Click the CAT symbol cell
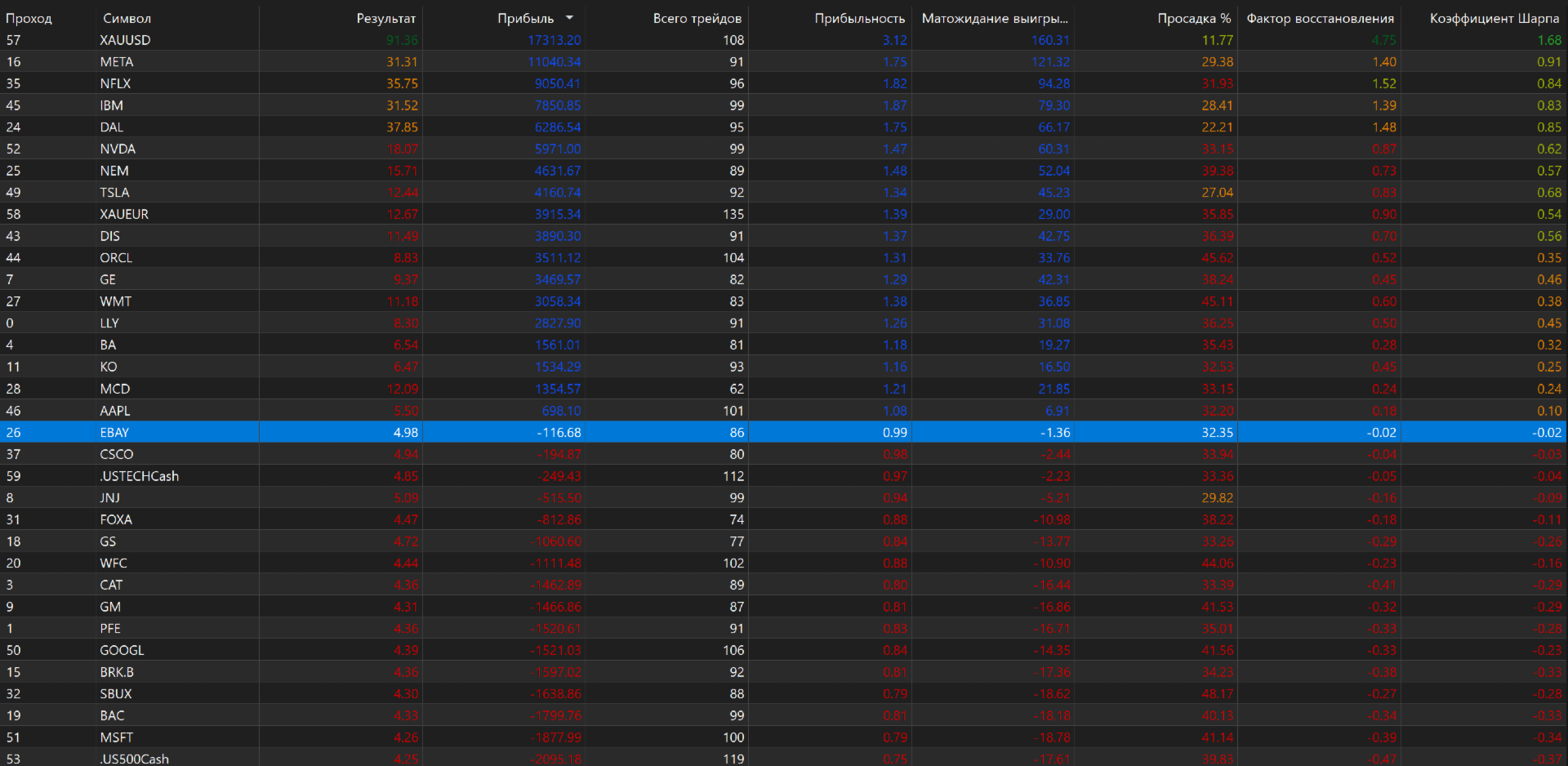This screenshot has width=1568, height=766. click(111, 585)
